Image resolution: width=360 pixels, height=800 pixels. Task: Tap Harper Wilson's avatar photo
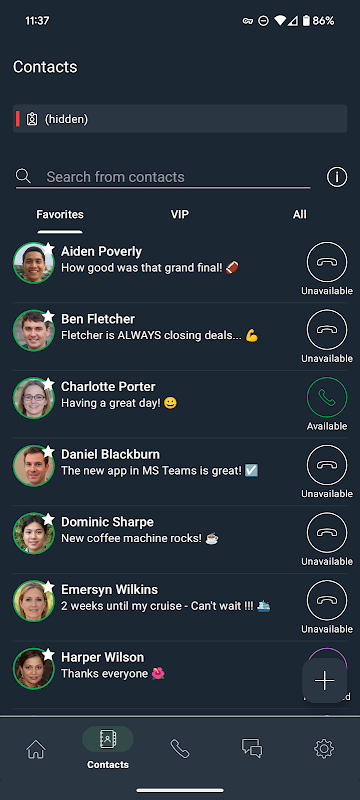pos(34,668)
